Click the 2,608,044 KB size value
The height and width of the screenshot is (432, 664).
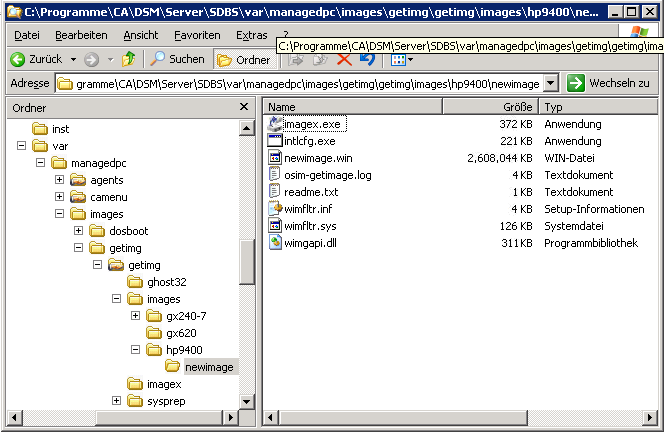[x=500, y=158]
